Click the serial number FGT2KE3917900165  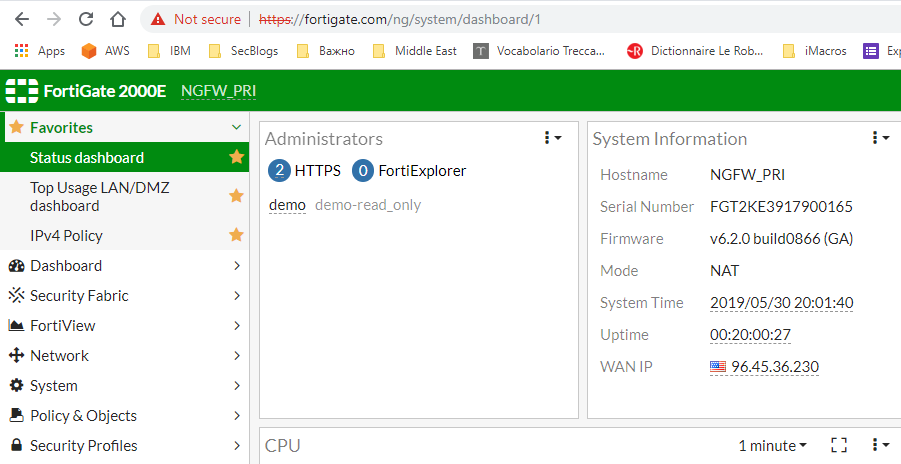781,207
